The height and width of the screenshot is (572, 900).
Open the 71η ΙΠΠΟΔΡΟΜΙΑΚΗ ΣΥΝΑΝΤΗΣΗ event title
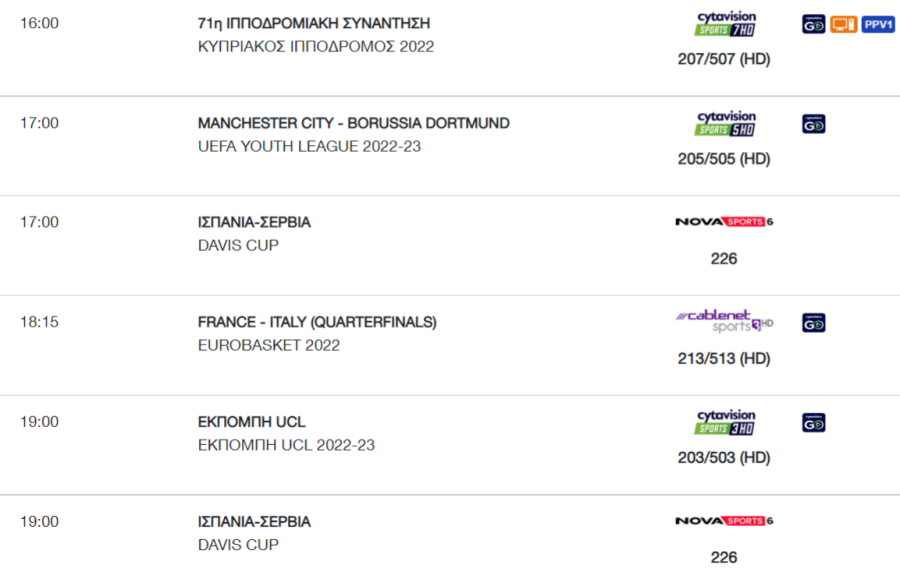(x=314, y=24)
